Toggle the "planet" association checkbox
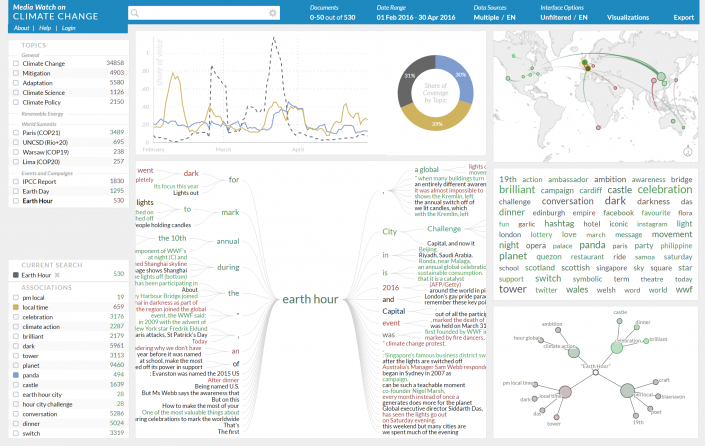Viewport: 705px width, 446px height. [x=15, y=380]
